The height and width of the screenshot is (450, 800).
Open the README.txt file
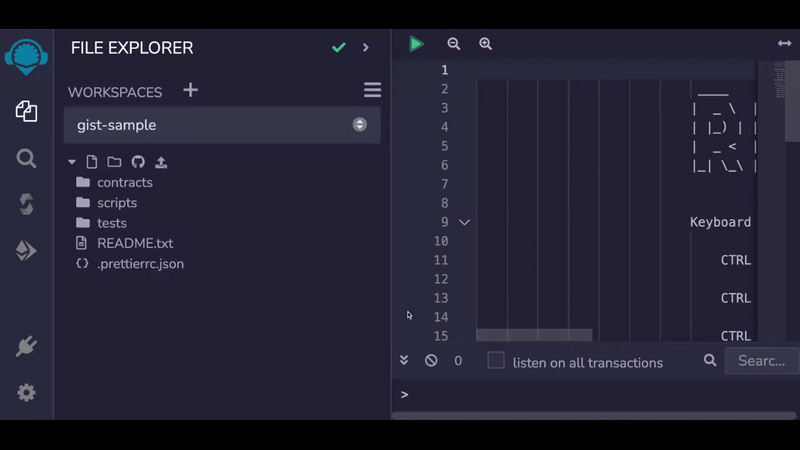(x=134, y=243)
